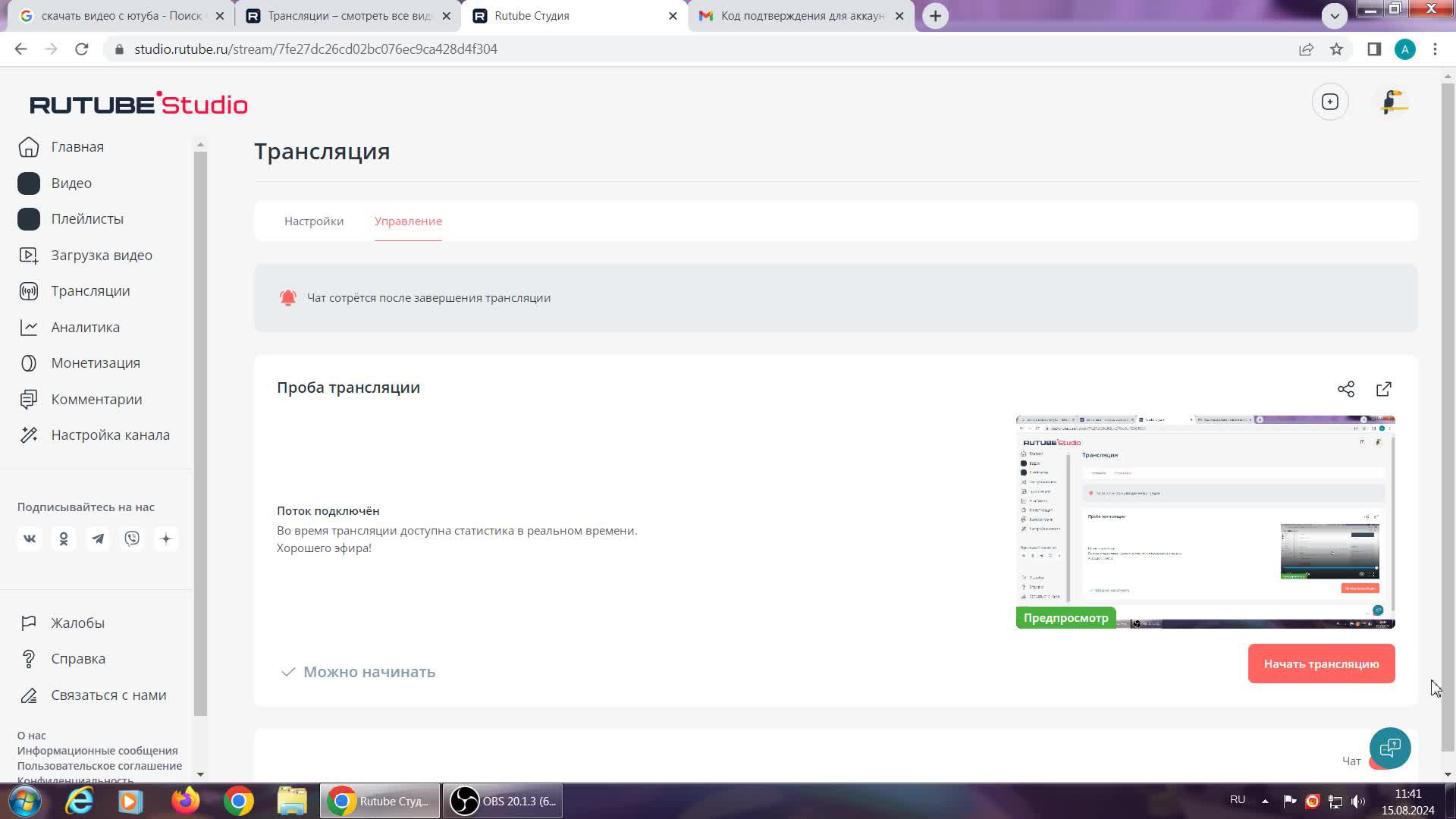Click the Предпросмотр label
The image size is (1456, 819).
pos(1065,618)
